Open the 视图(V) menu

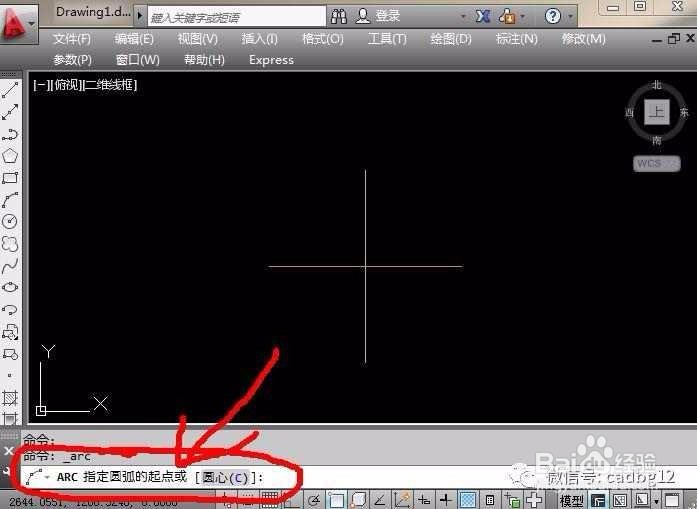tap(197, 39)
